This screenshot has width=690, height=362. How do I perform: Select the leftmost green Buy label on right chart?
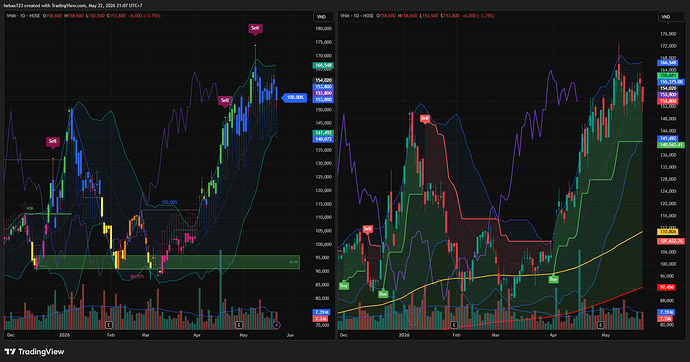tap(344, 286)
